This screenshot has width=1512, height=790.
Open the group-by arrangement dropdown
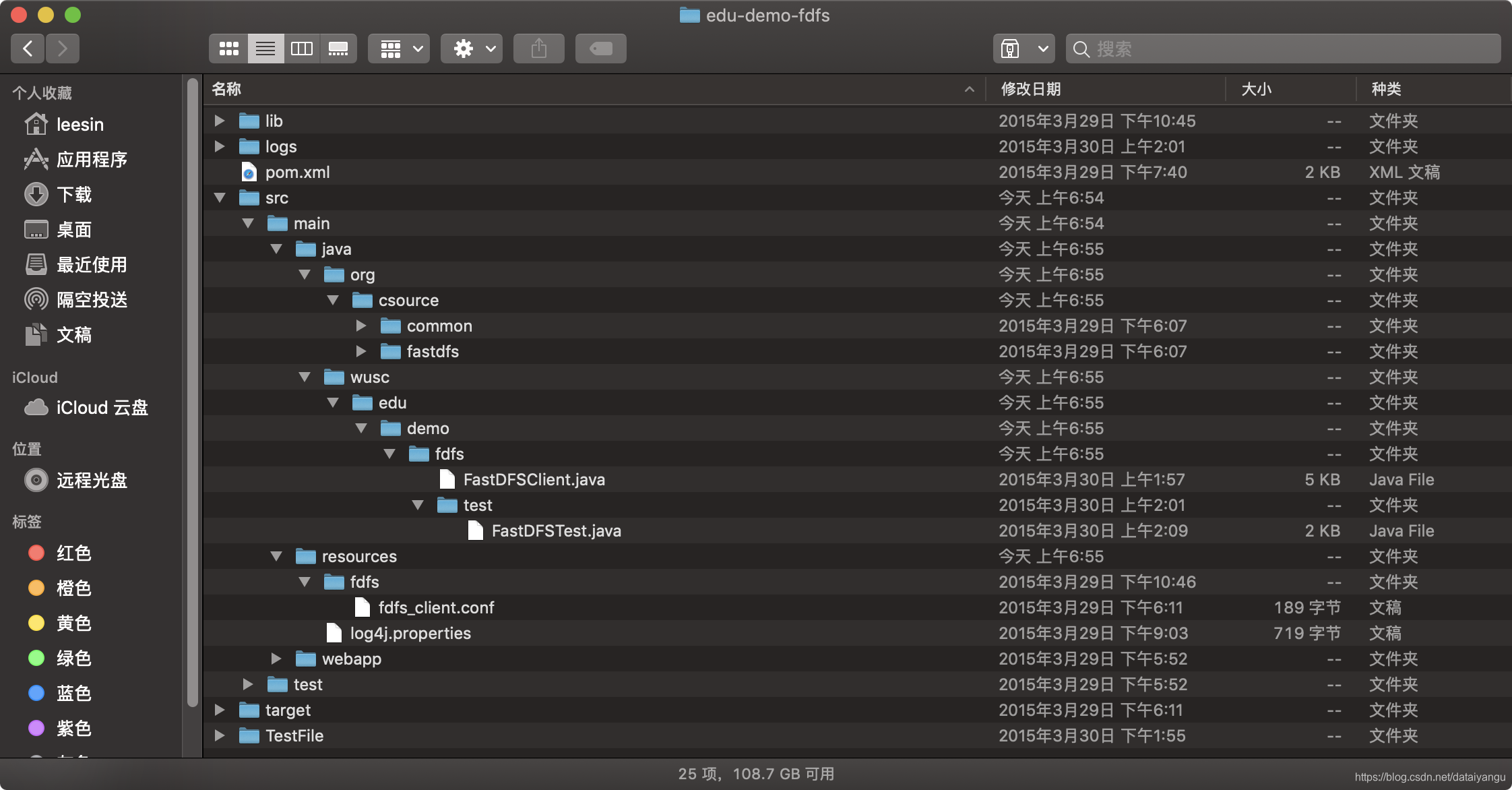400,49
